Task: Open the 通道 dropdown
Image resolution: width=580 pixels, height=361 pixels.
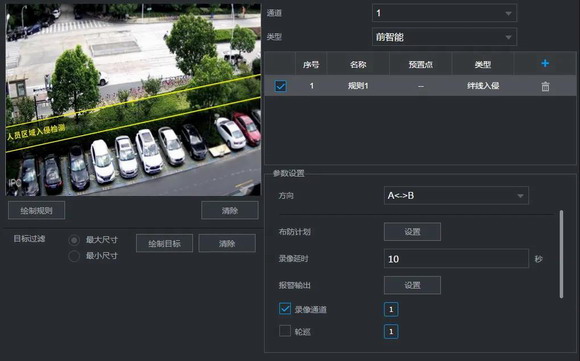Action: (x=444, y=13)
